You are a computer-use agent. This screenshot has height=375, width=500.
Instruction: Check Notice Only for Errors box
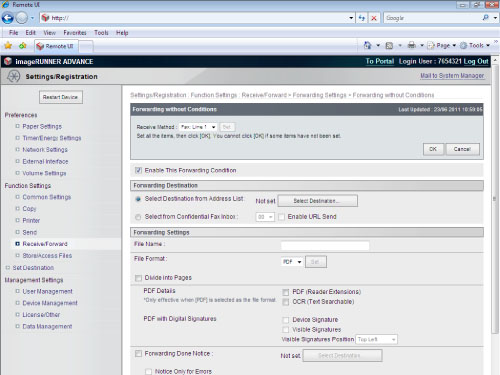[x=148, y=371]
